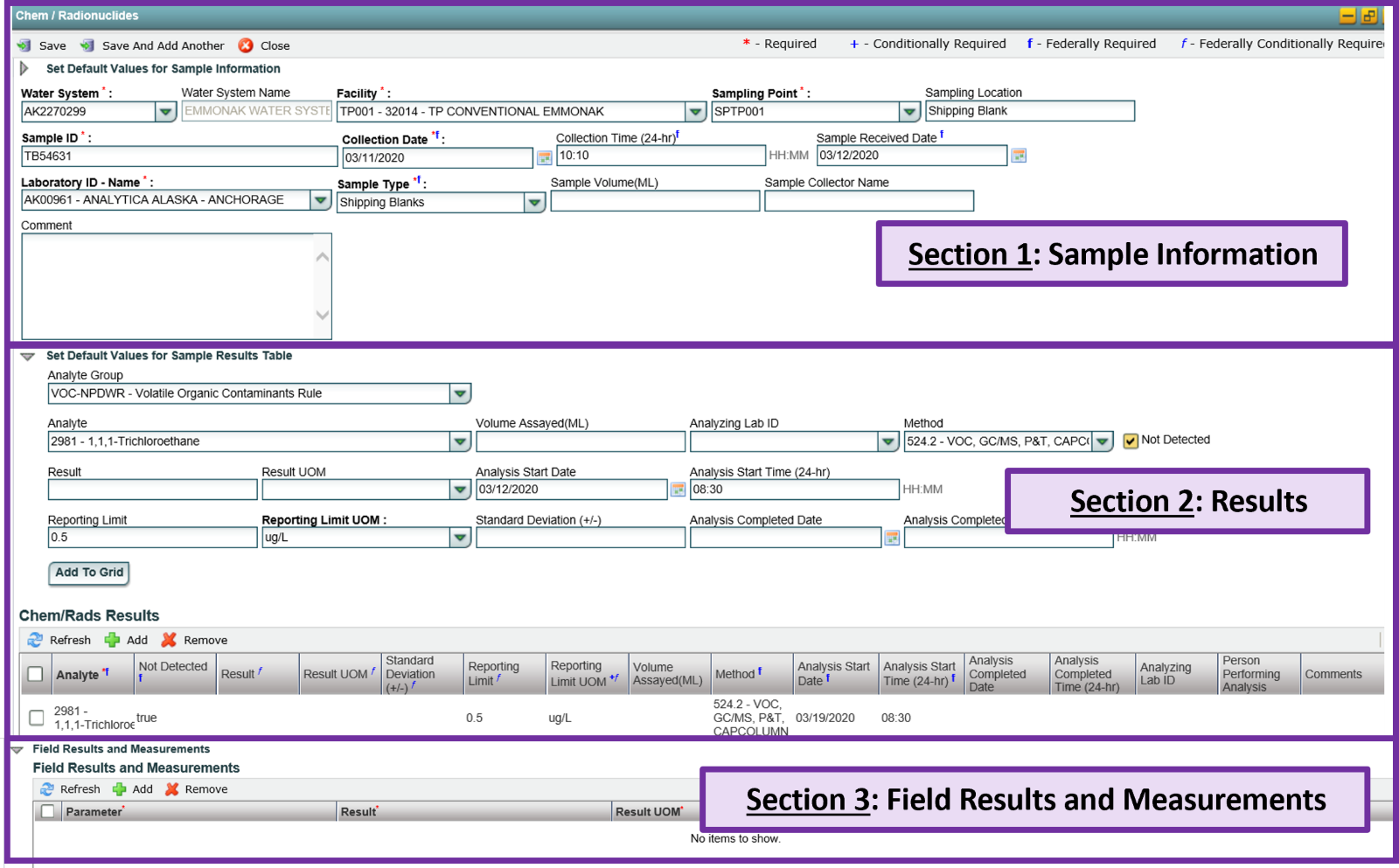Expand the Analyte Group dropdown

(x=460, y=393)
